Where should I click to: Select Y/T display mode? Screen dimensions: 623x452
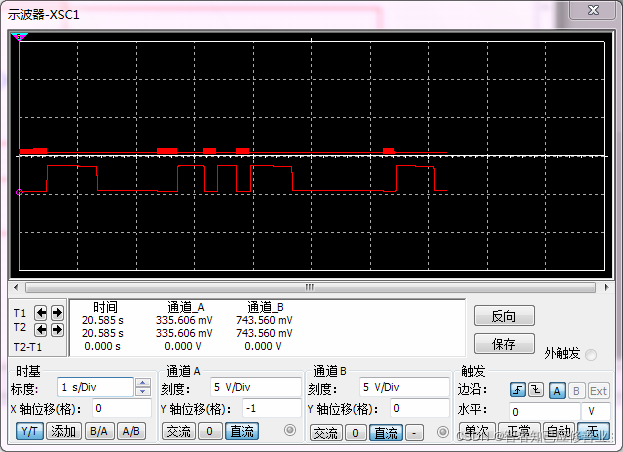tap(30, 431)
